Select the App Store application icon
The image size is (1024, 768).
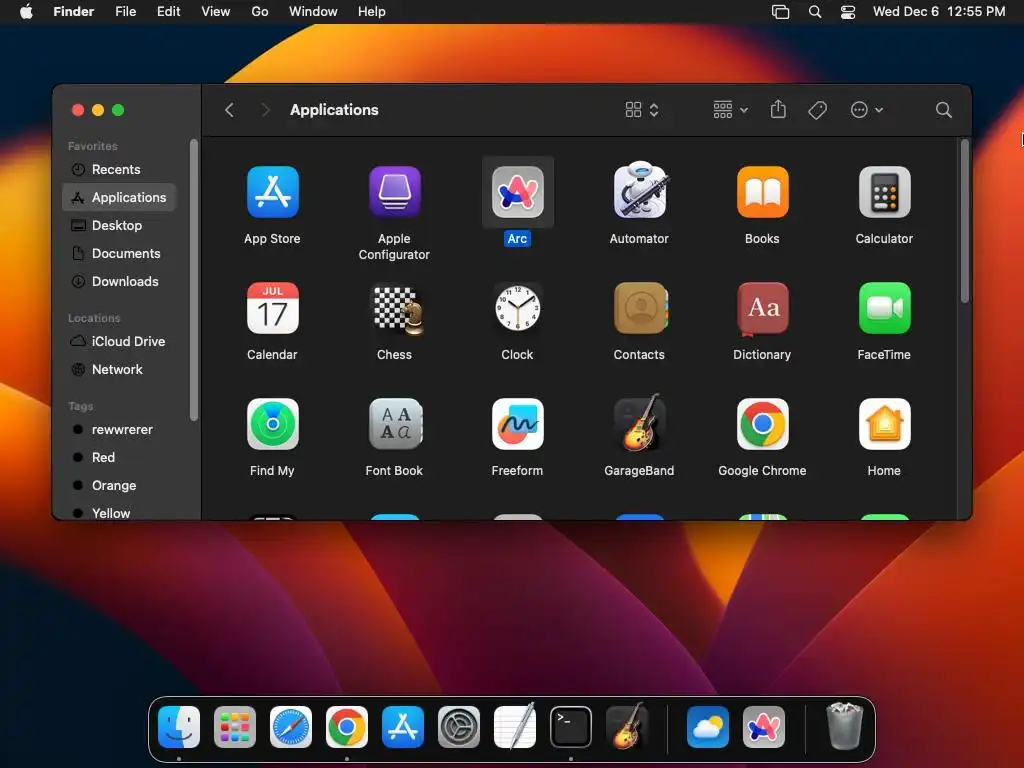pyautogui.click(x=272, y=192)
